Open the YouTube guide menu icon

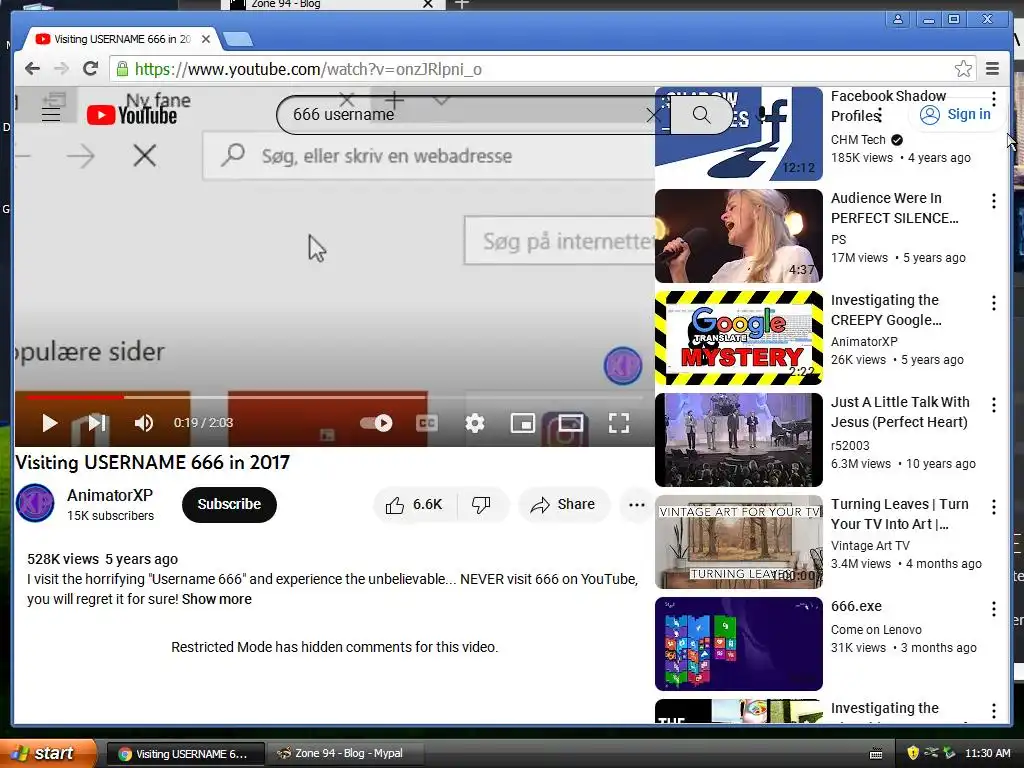pos(51,115)
